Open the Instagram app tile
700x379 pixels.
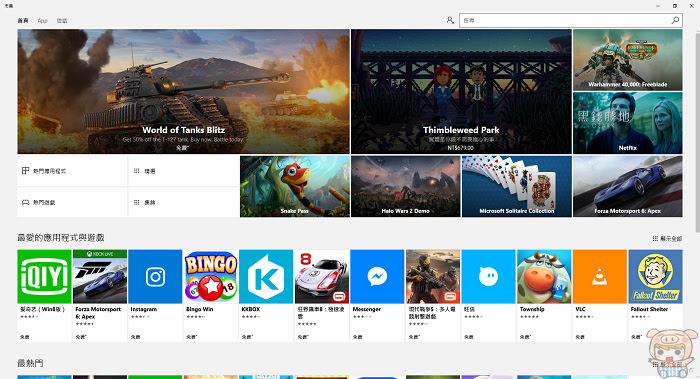[x=155, y=295]
